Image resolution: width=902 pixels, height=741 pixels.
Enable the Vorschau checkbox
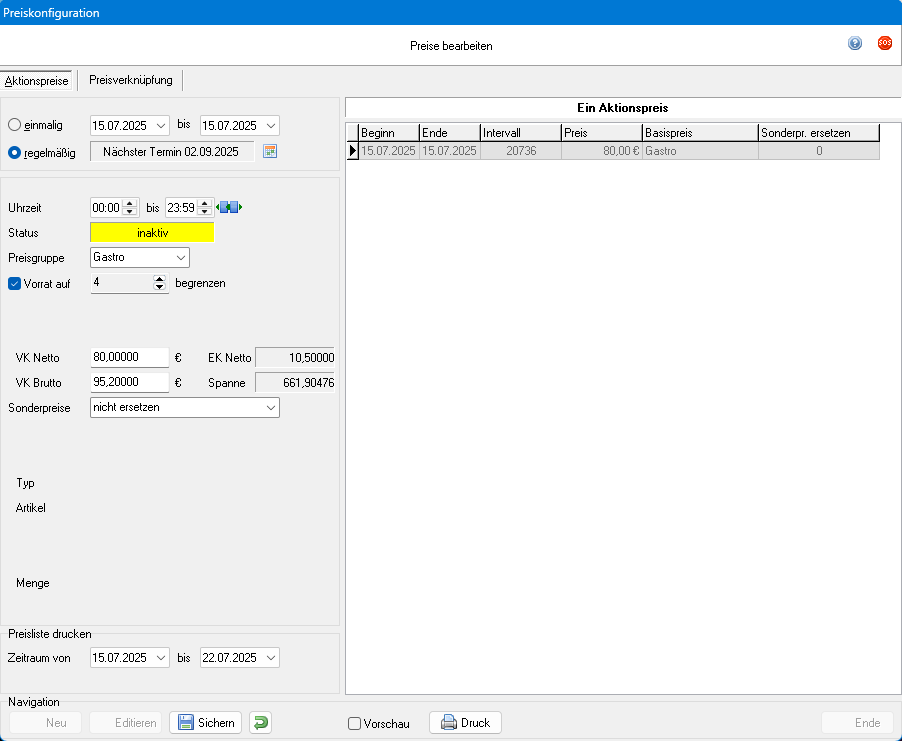(354, 724)
